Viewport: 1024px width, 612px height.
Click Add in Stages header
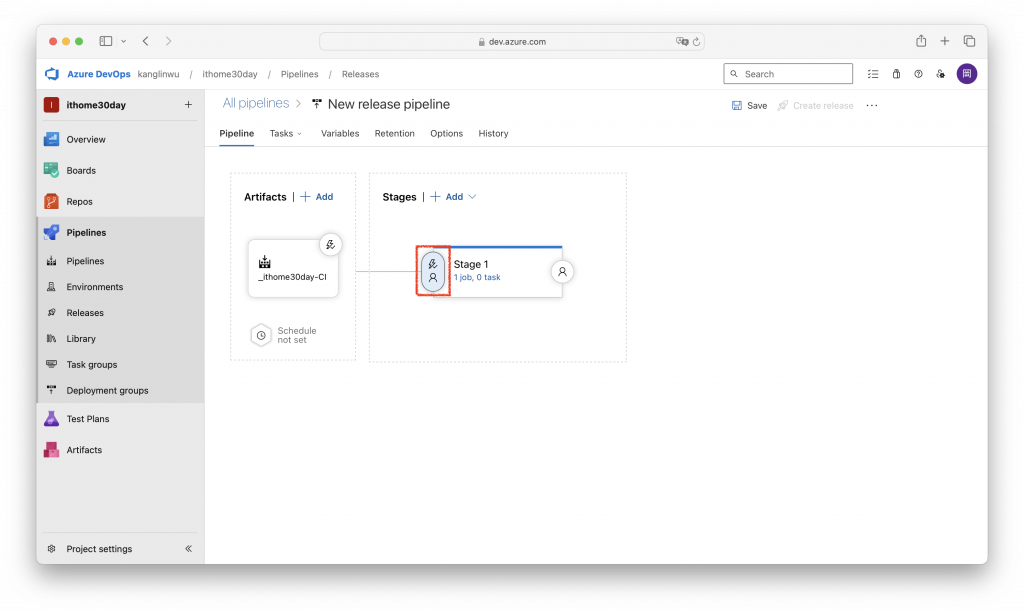coord(447,197)
